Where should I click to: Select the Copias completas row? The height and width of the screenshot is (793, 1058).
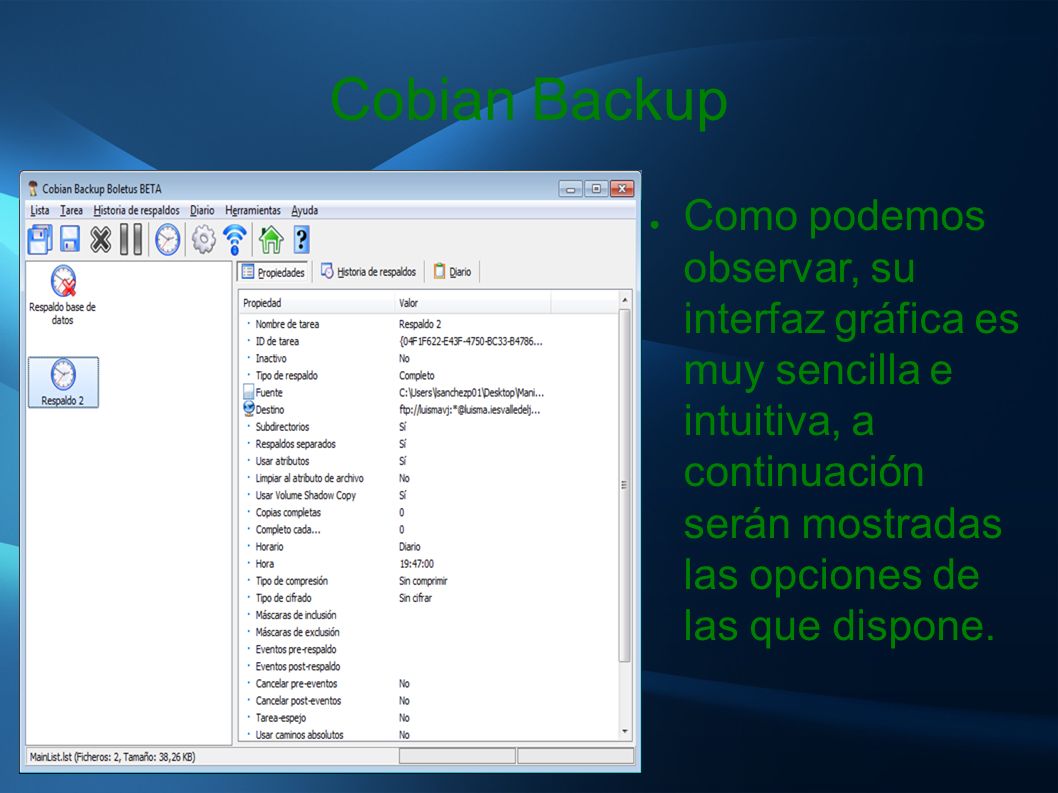click(428, 512)
